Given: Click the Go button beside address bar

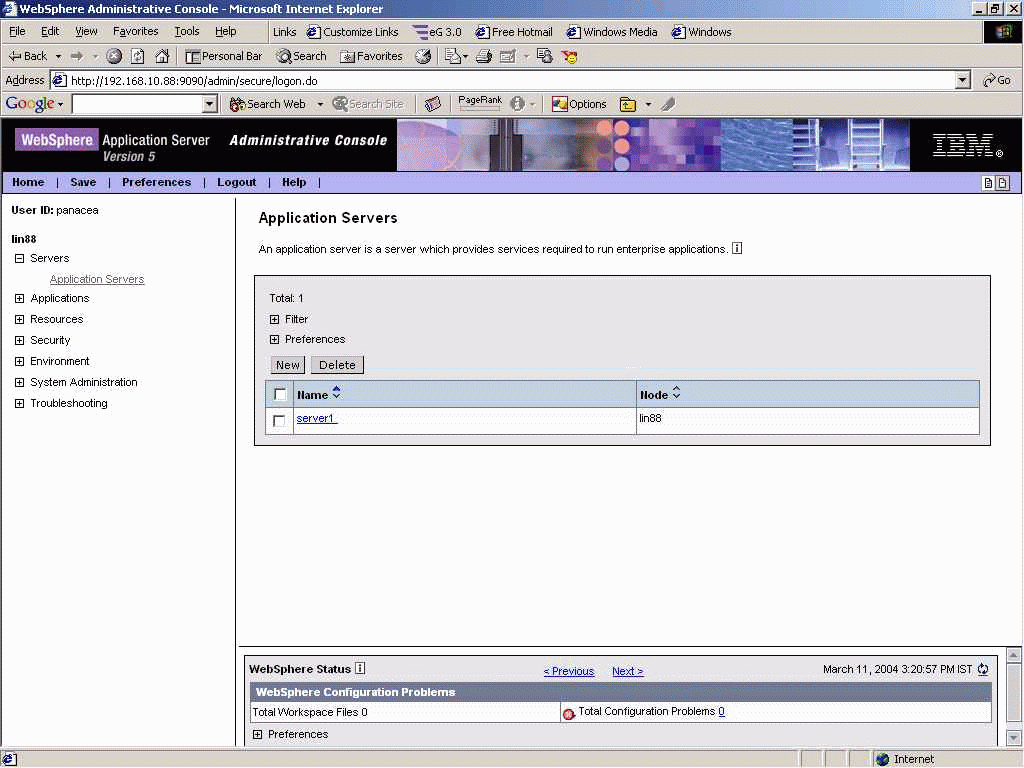Looking at the screenshot, I should [x=997, y=80].
